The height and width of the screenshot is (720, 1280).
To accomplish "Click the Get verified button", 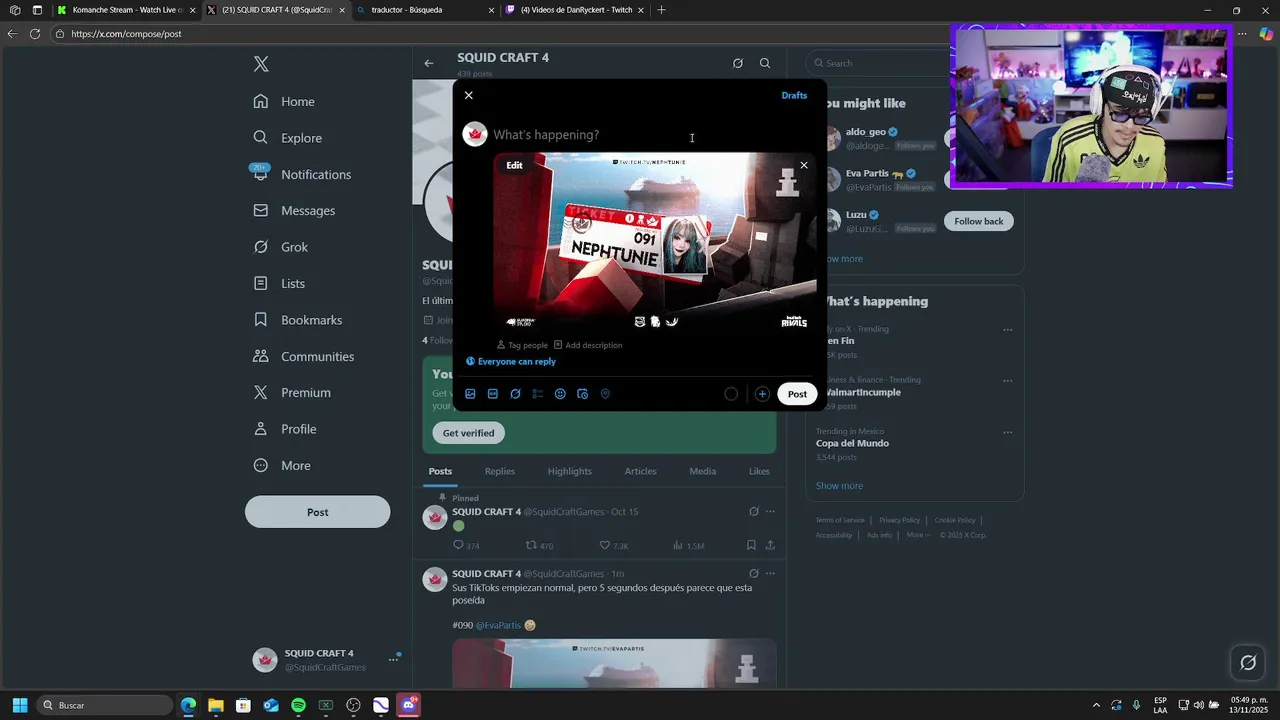I will pyautogui.click(x=468, y=433).
